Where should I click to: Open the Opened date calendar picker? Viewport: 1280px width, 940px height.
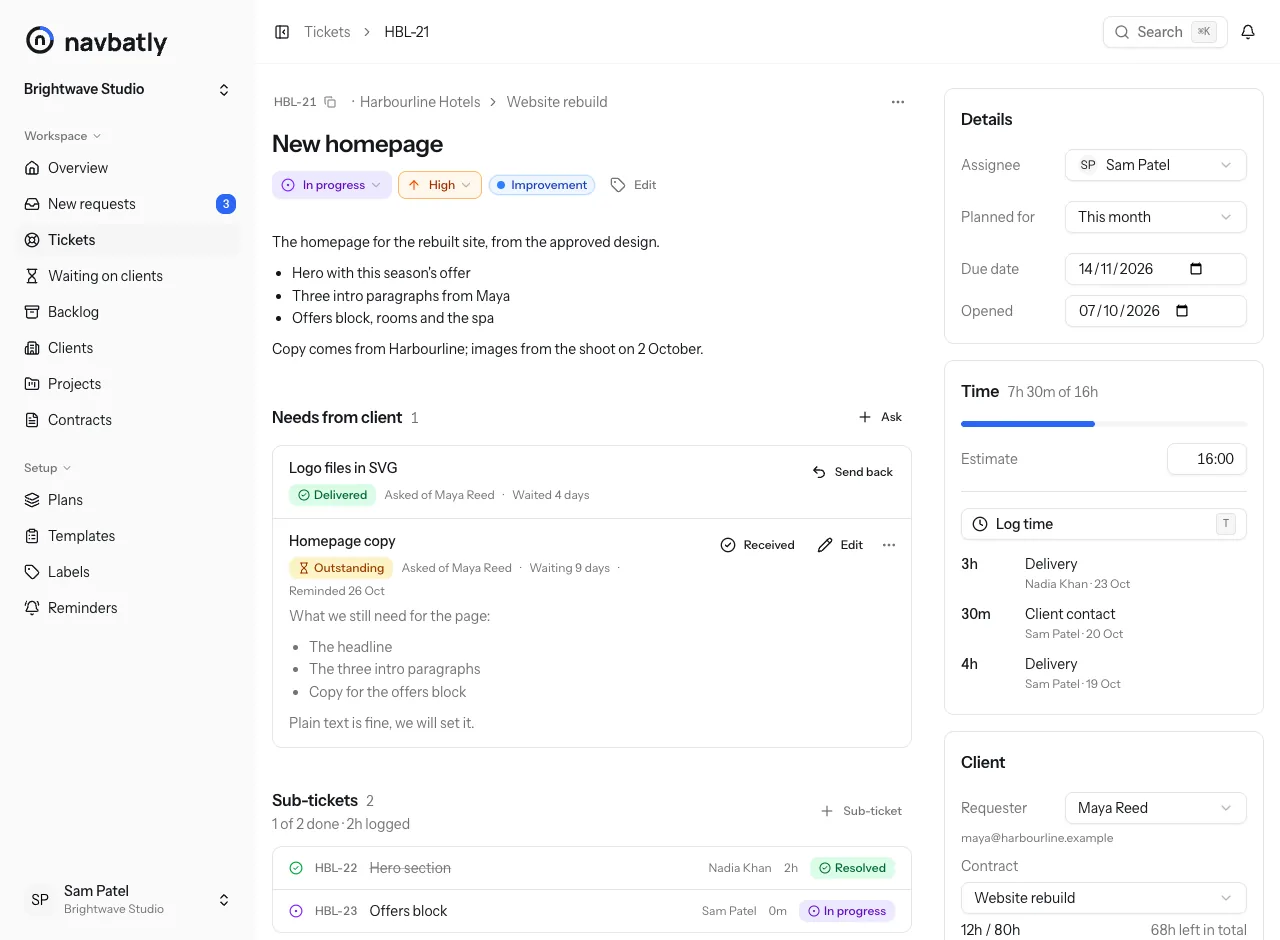pos(1182,311)
